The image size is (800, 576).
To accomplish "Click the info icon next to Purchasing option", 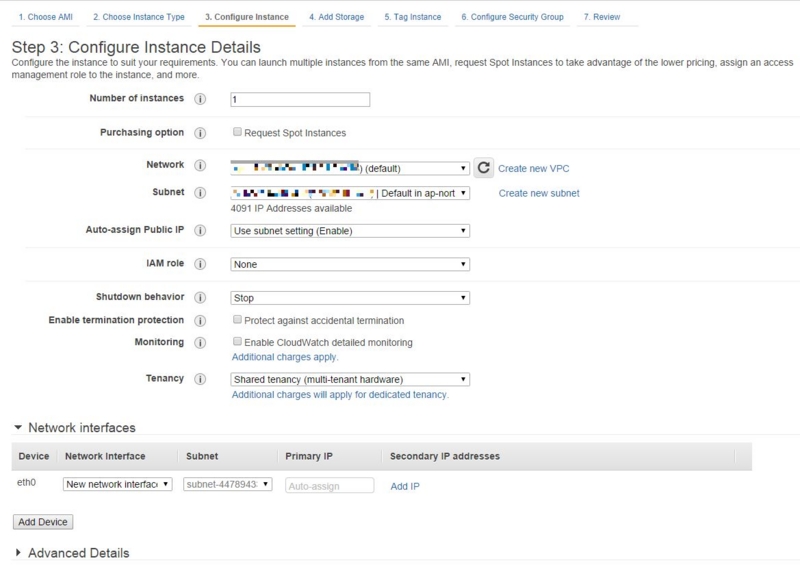I will (200, 133).
